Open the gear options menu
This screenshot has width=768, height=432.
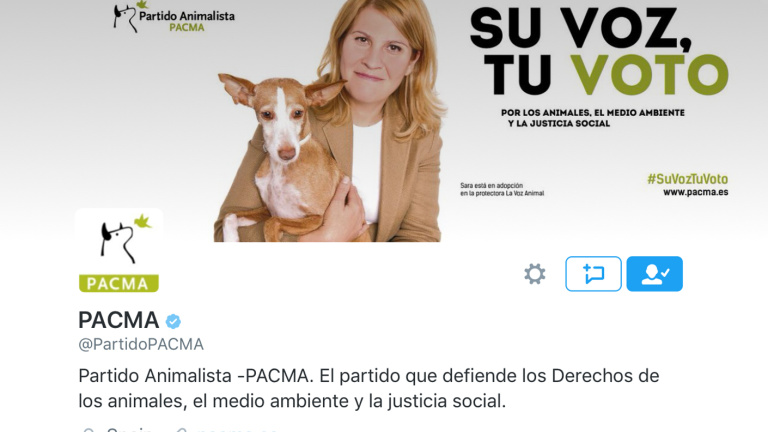coord(534,274)
